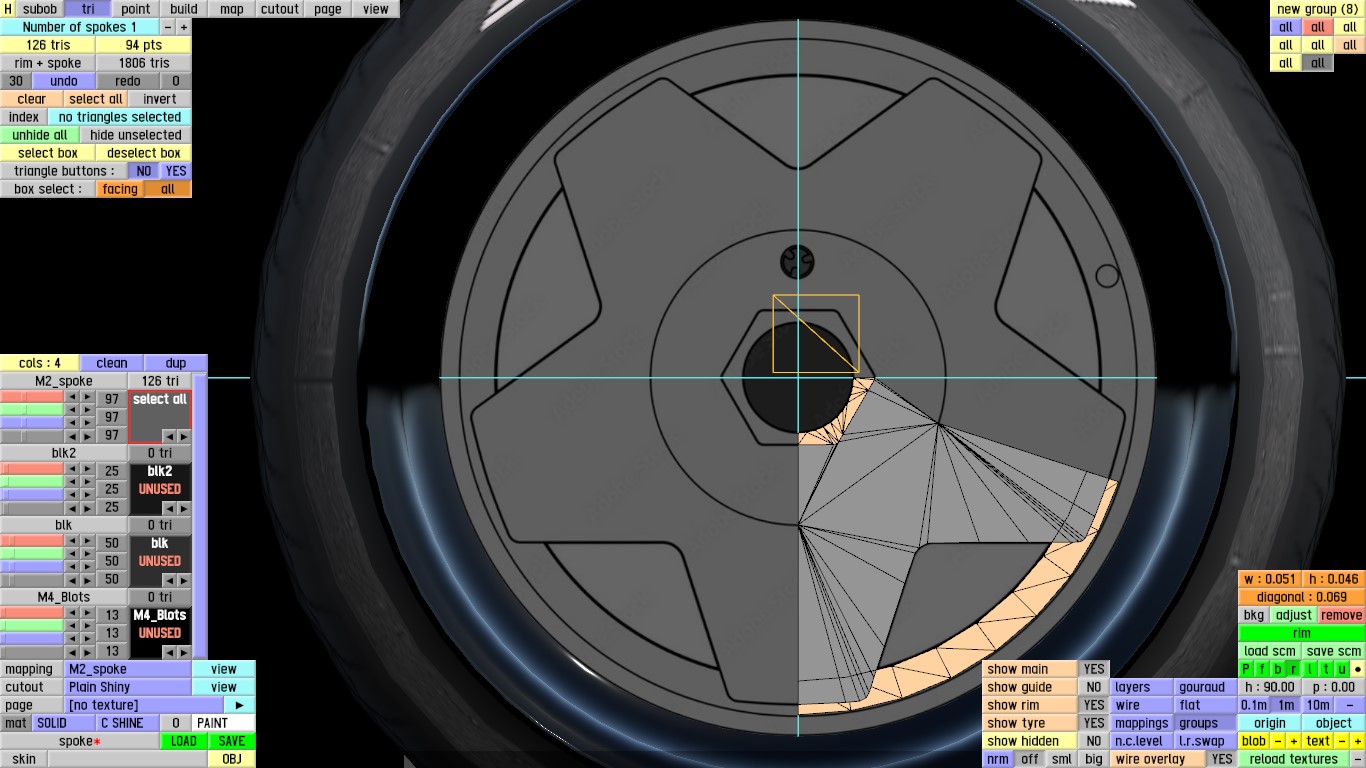Switch to the top page tab
The width and height of the screenshot is (1366, 768).
328,9
